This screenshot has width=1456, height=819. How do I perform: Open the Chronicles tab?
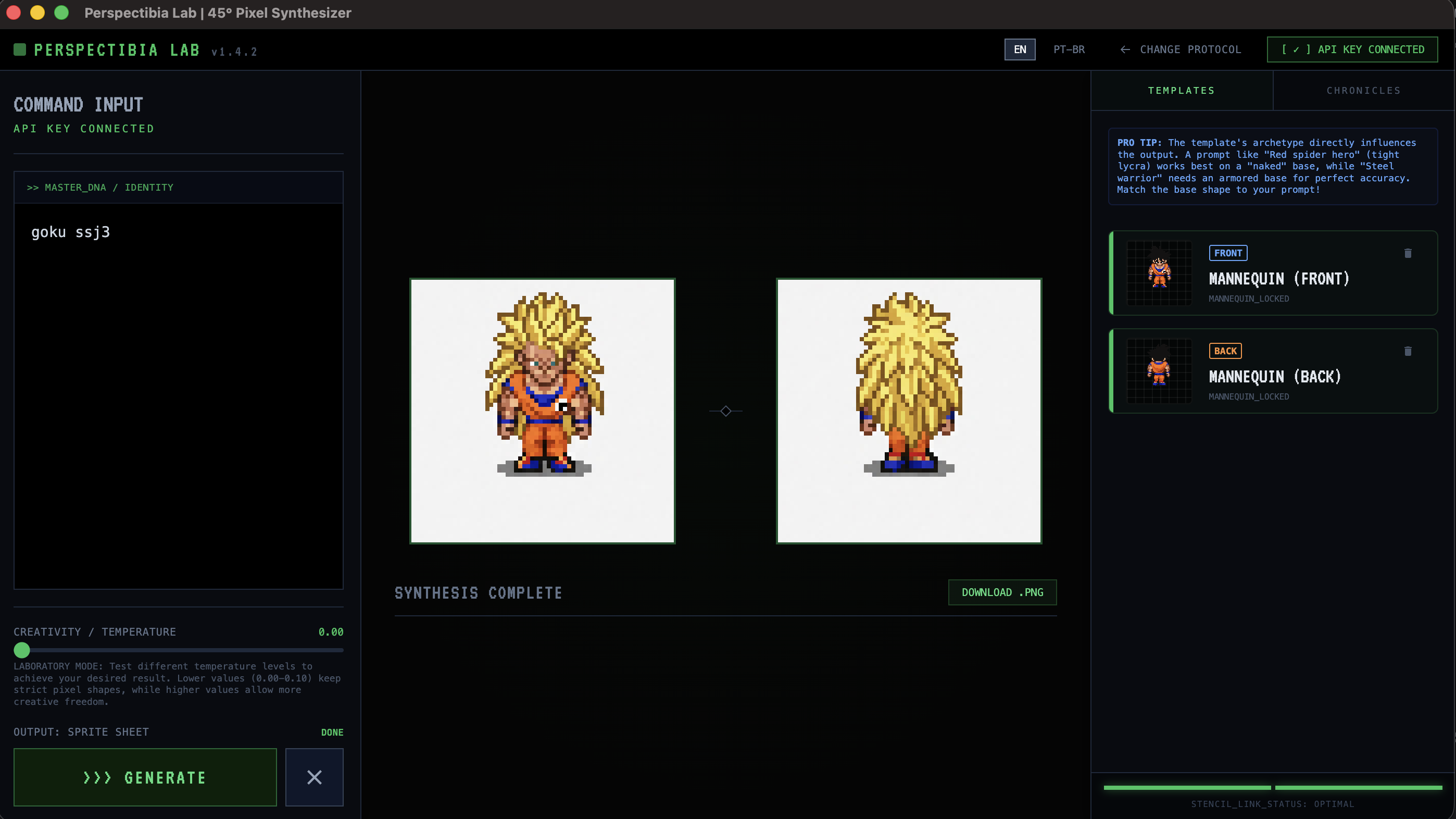[x=1363, y=91]
